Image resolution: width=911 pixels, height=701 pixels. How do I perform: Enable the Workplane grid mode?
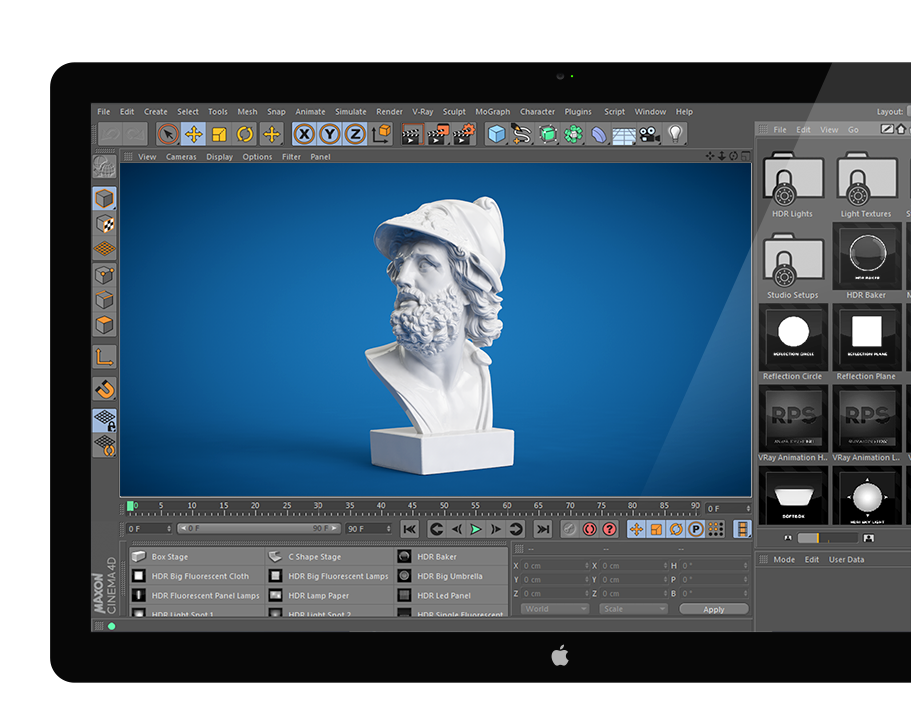[x=104, y=249]
